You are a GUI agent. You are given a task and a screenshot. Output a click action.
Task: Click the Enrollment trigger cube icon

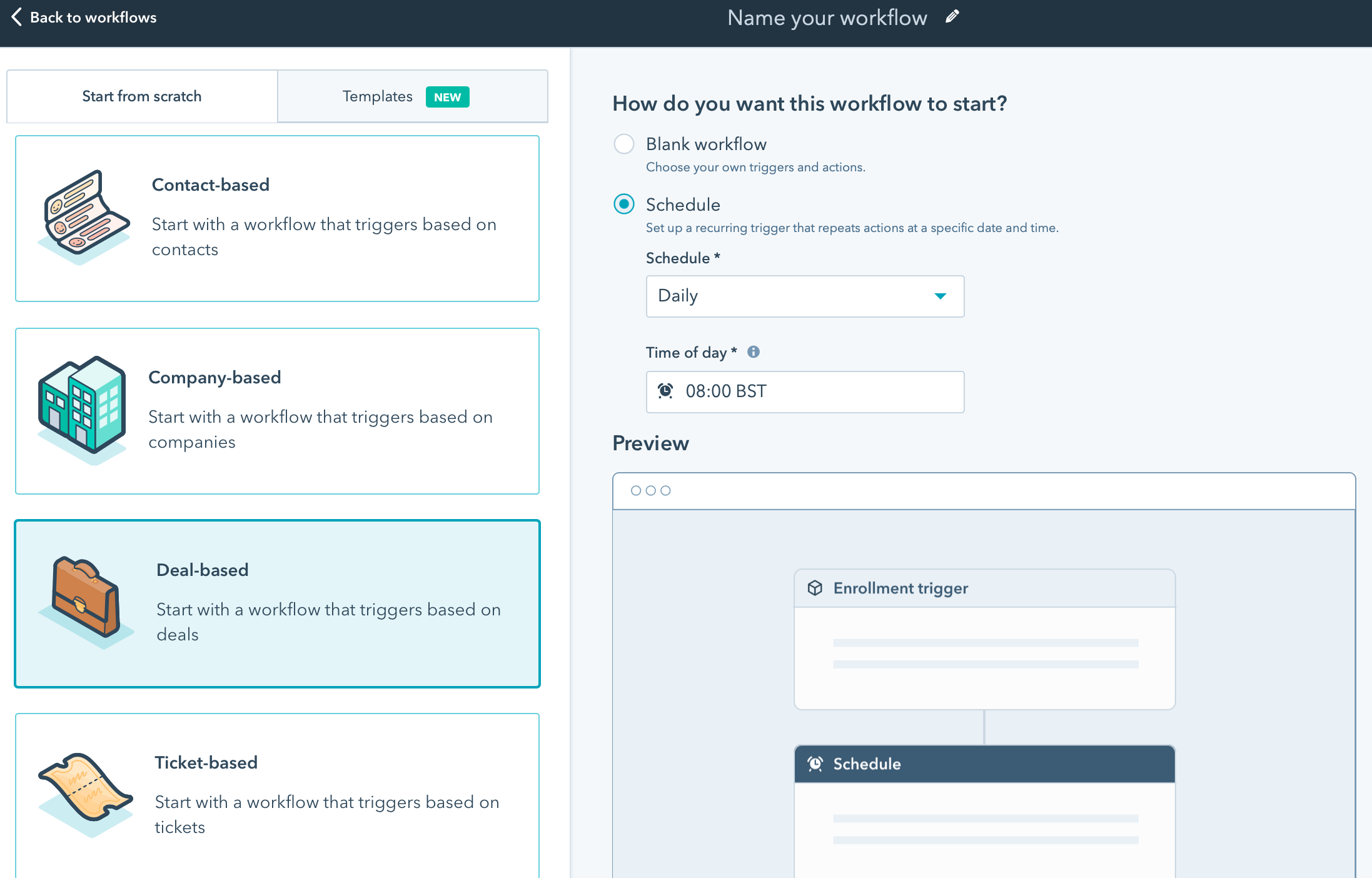[x=815, y=588]
